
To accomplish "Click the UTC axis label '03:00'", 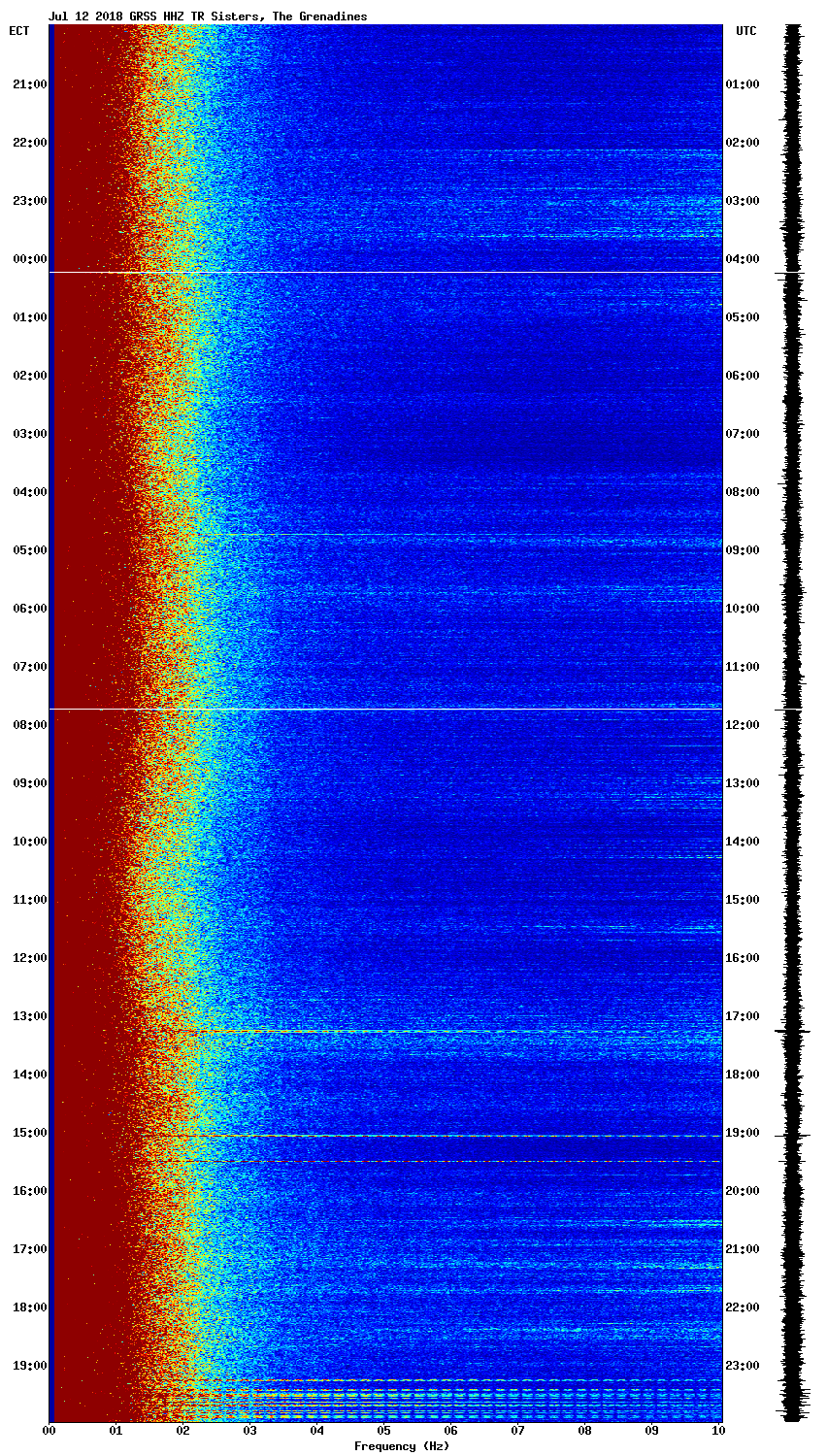I will pyautogui.click(x=743, y=201).
